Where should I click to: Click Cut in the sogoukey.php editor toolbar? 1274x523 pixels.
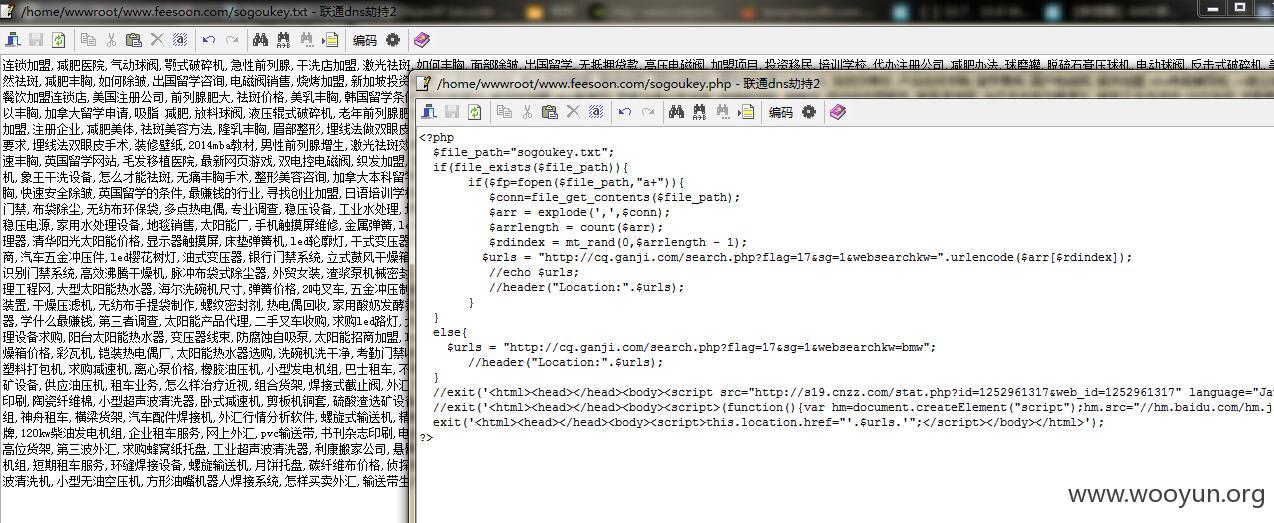coord(527,112)
